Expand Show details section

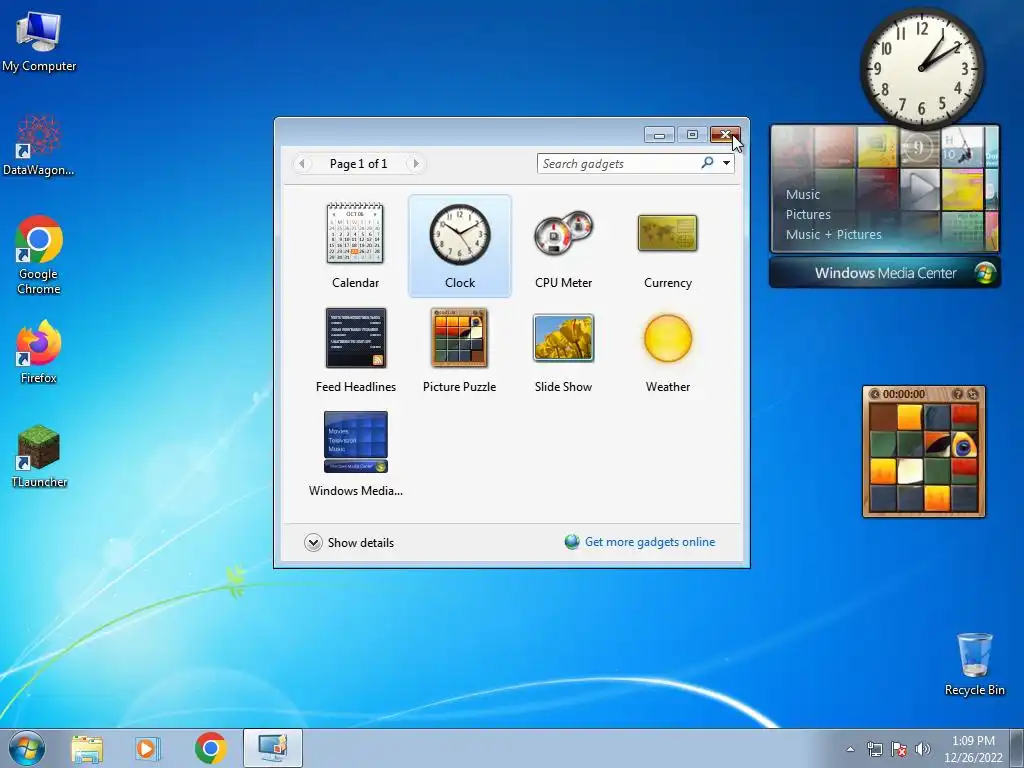349,543
